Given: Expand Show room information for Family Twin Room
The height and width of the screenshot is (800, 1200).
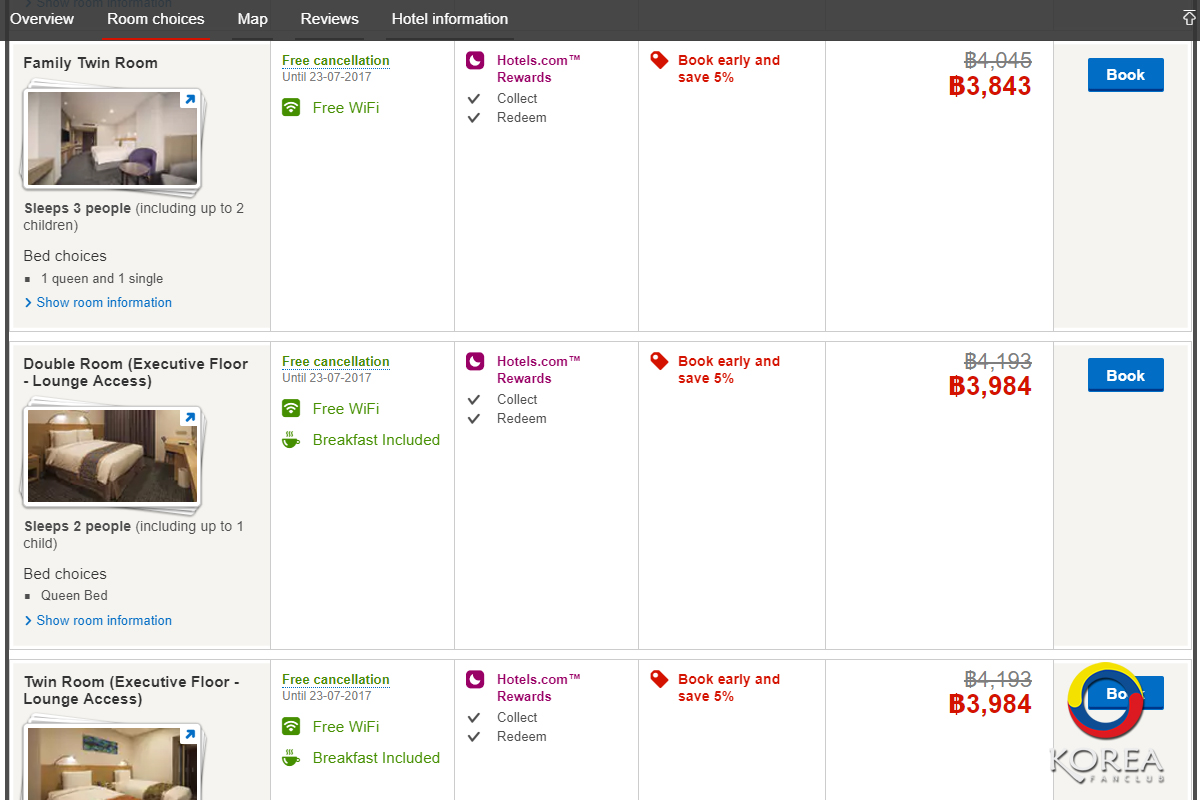Looking at the screenshot, I should pos(104,303).
